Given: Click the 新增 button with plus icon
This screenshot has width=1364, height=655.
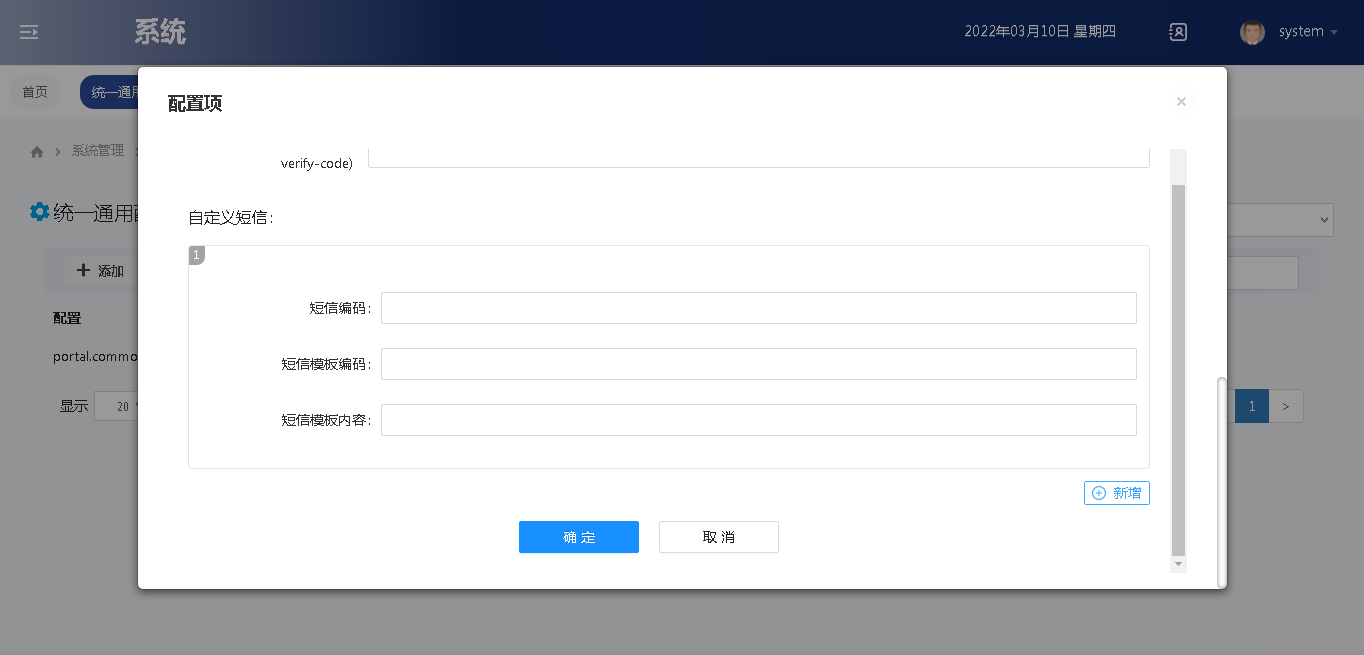Looking at the screenshot, I should point(1116,493).
